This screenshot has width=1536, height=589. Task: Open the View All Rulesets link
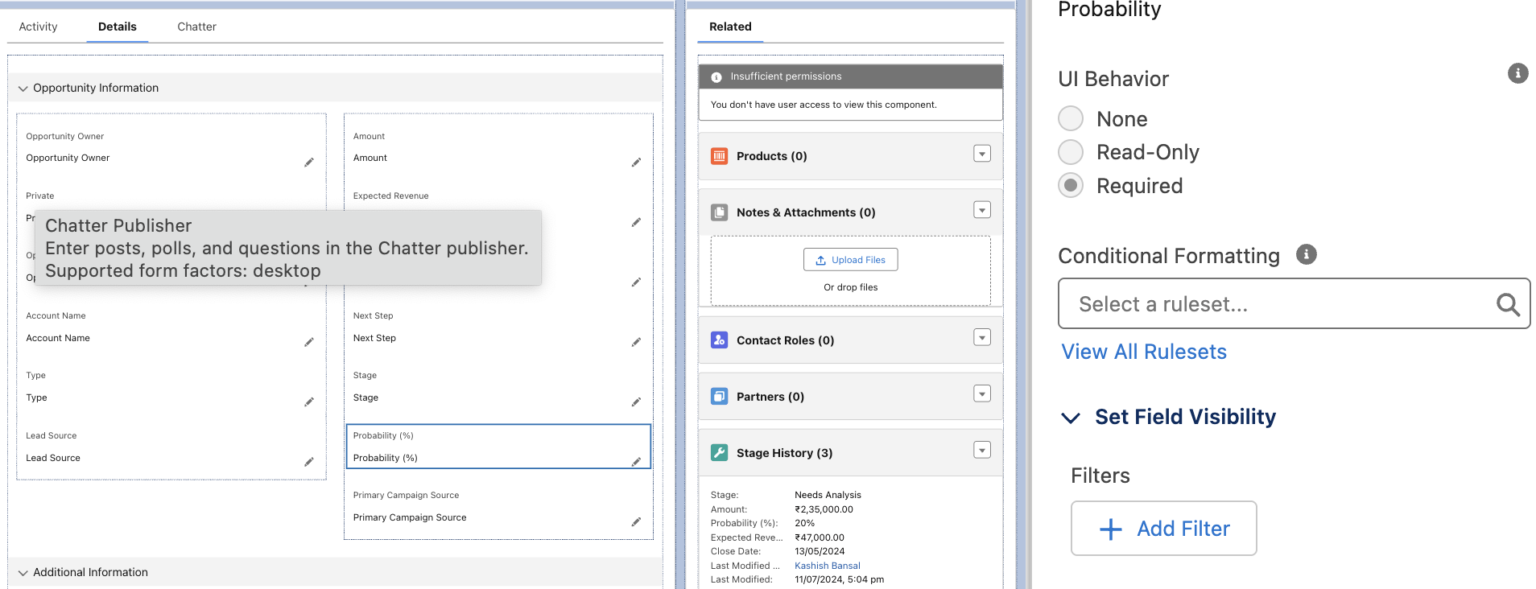coord(1144,352)
